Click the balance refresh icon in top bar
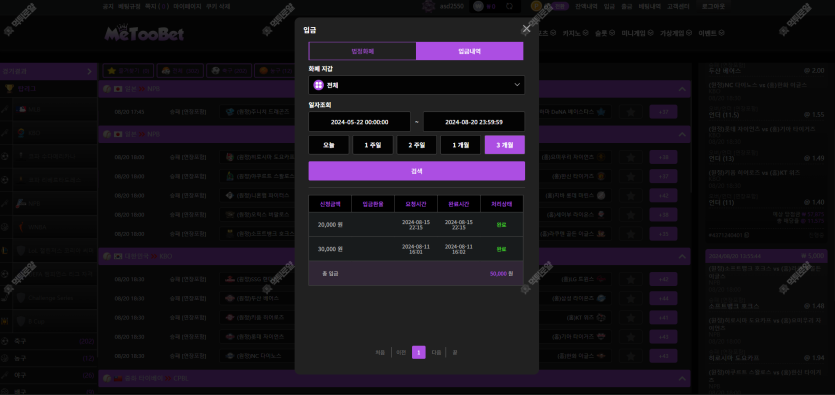Viewport: 835px width, 395px height. 509,6
